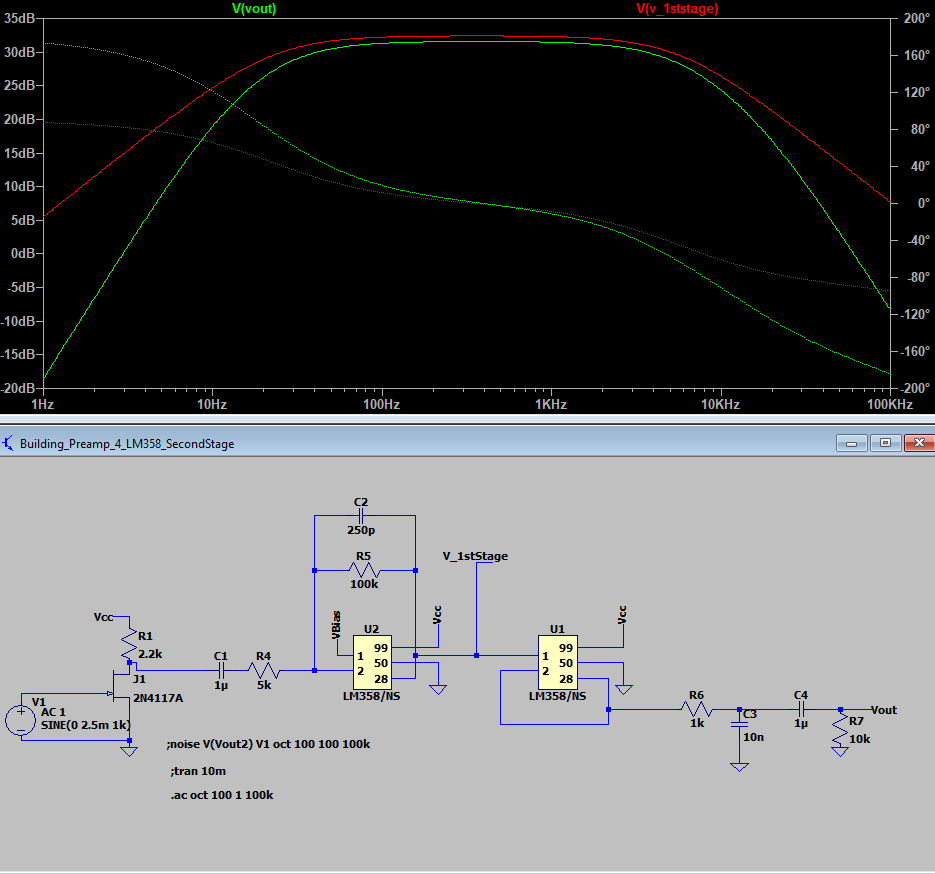Click the ground symbol beside U1

coord(624,690)
